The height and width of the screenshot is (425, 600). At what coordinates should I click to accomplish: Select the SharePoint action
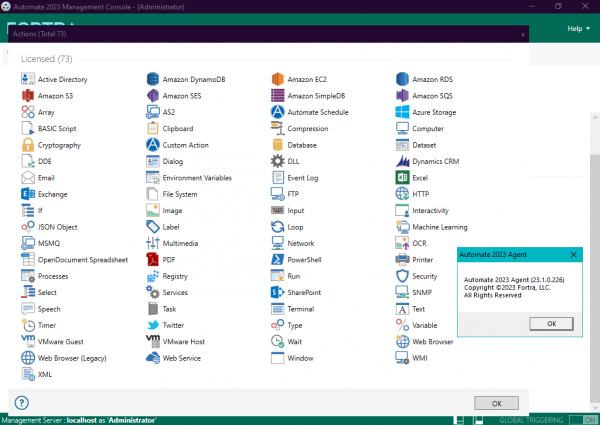pyautogui.click(x=304, y=292)
